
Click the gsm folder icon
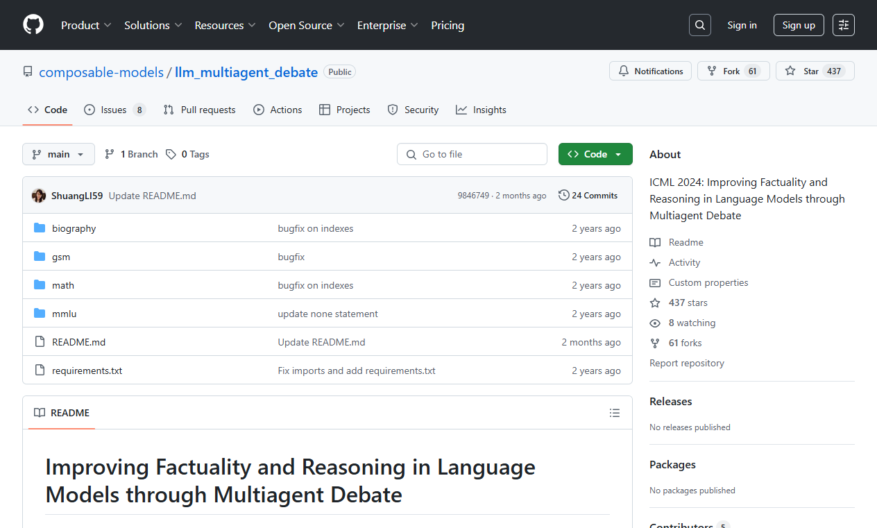coord(39,256)
